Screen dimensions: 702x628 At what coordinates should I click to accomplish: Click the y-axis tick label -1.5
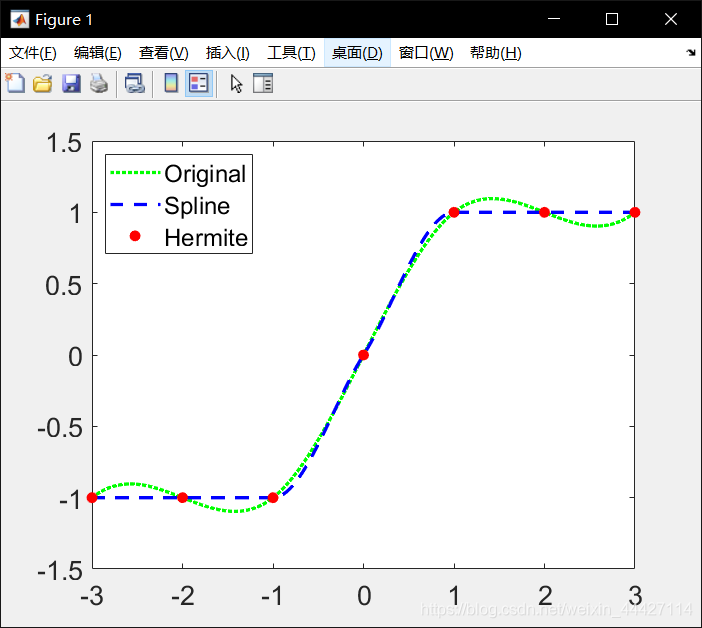click(x=60, y=571)
